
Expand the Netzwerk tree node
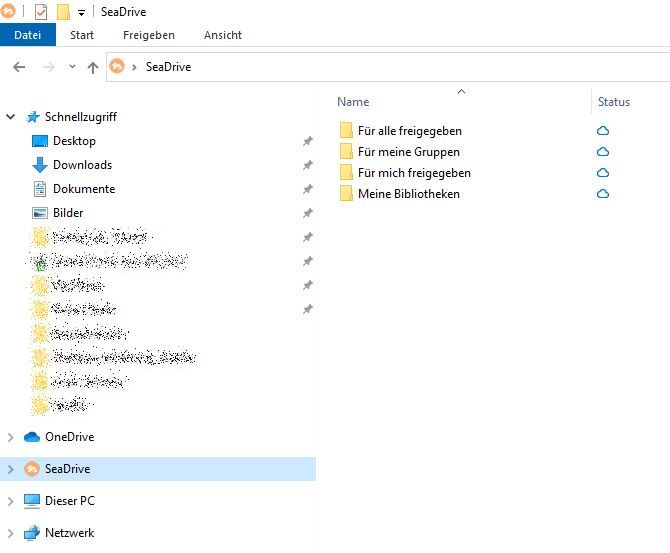(x=12, y=533)
